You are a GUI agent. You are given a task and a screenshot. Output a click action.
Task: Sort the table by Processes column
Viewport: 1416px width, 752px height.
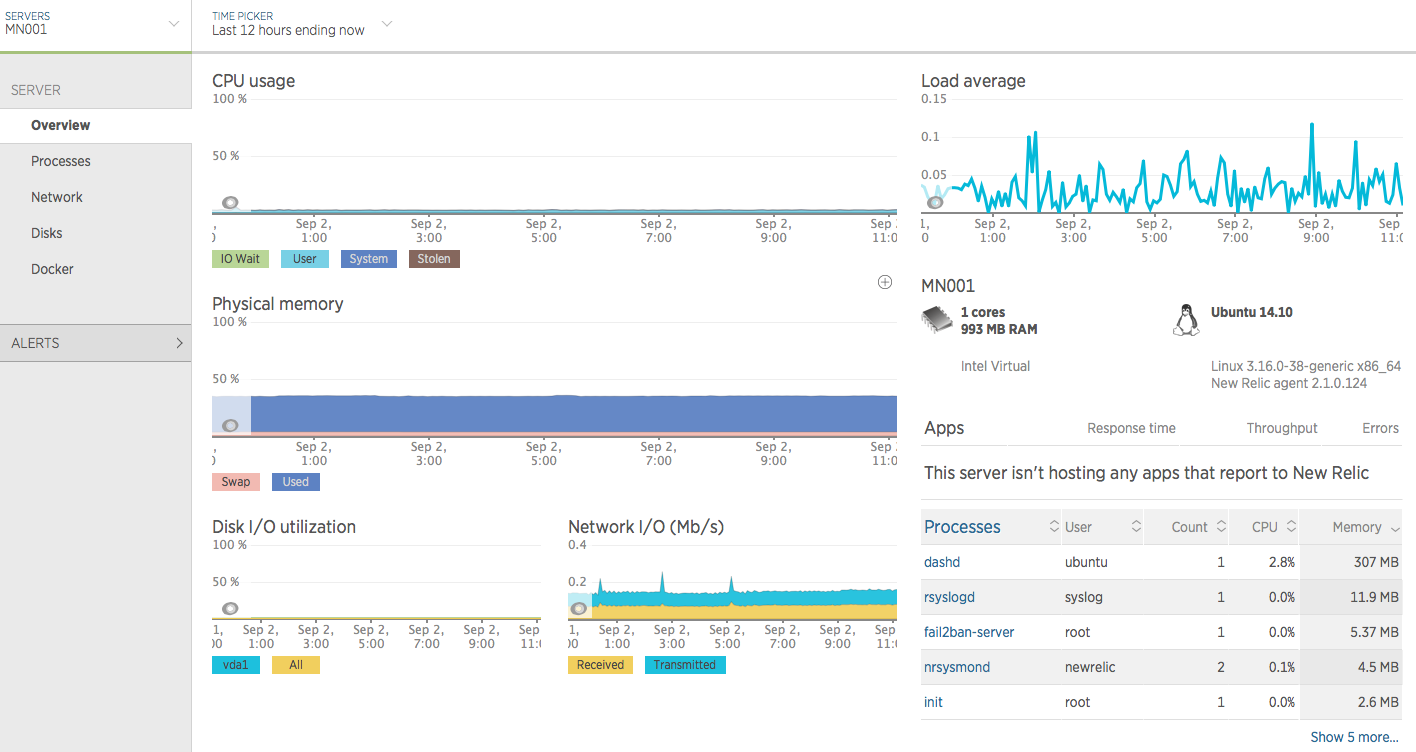991,527
